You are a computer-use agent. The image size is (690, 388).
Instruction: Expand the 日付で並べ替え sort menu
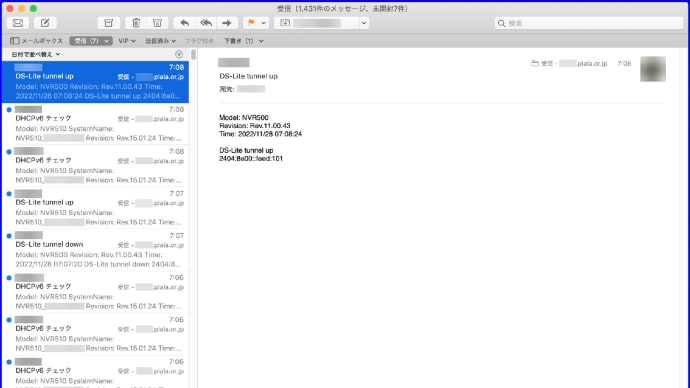[x=36, y=55]
